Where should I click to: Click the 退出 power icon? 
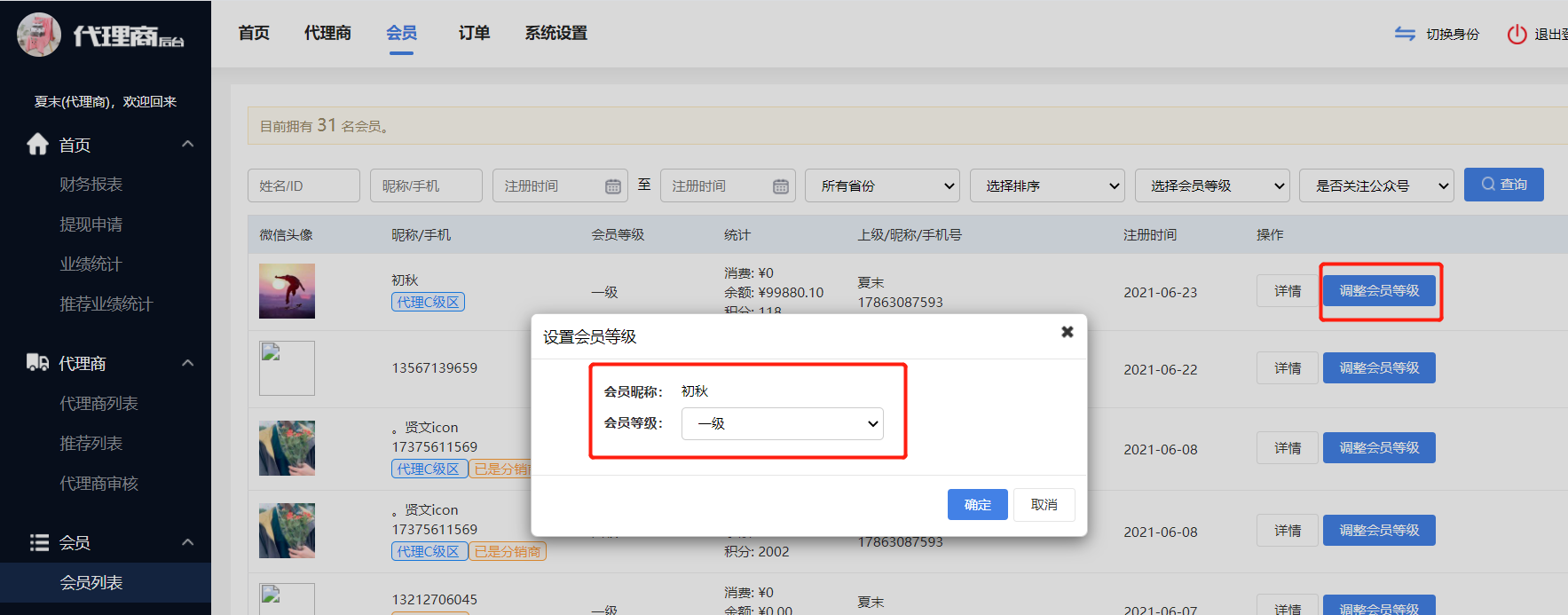click(1517, 34)
